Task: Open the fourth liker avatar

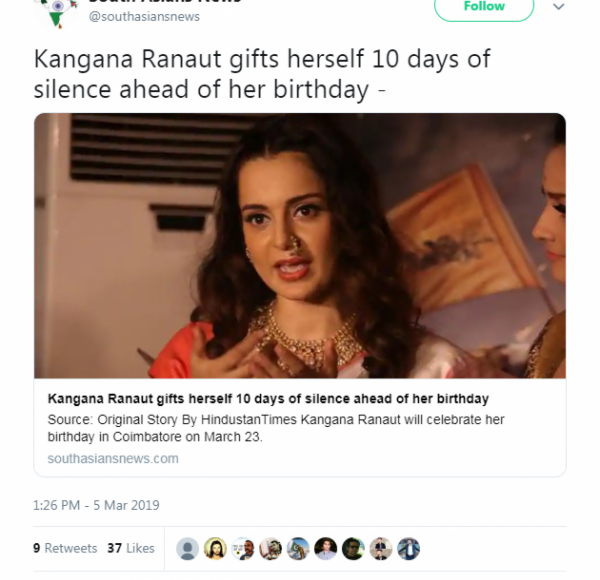Action: [270, 548]
